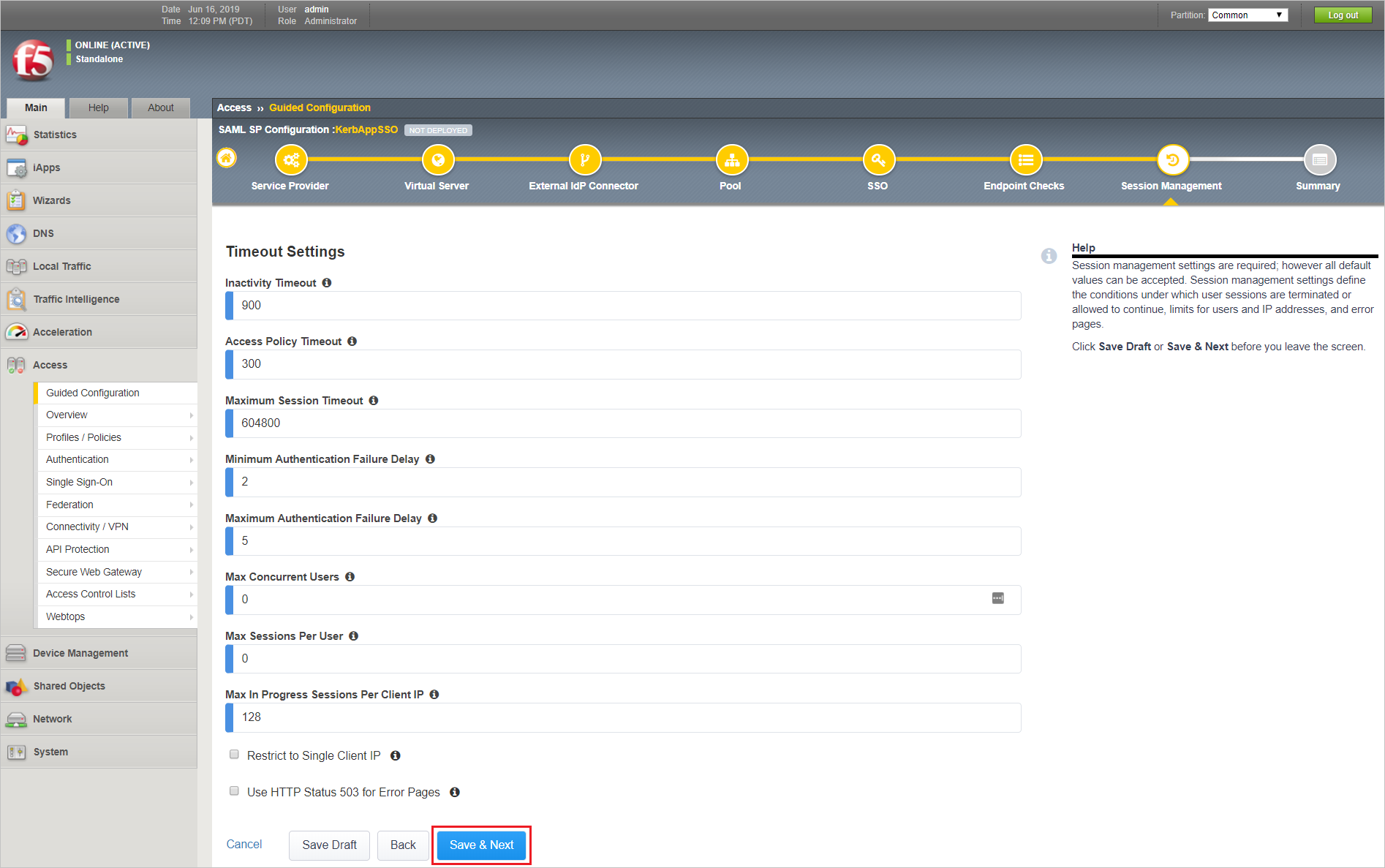The width and height of the screenshot is (1385, 868).
Task: Show info for Maximum Session Timeout
Action: click(x=374, y=401)
